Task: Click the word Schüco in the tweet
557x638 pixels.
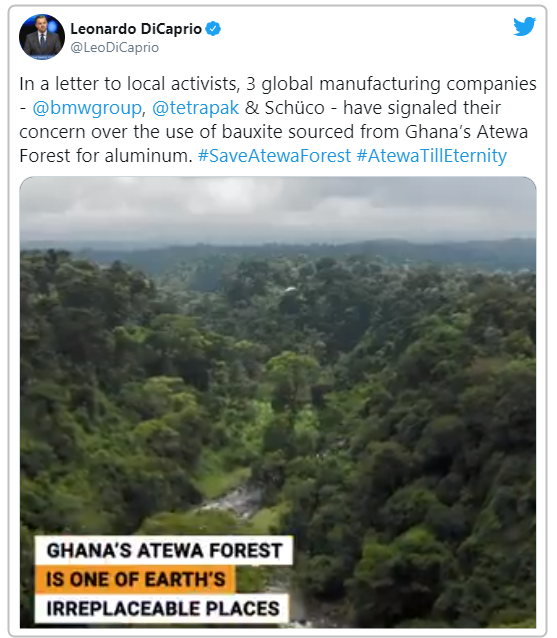Action: (x=295, y=108)
